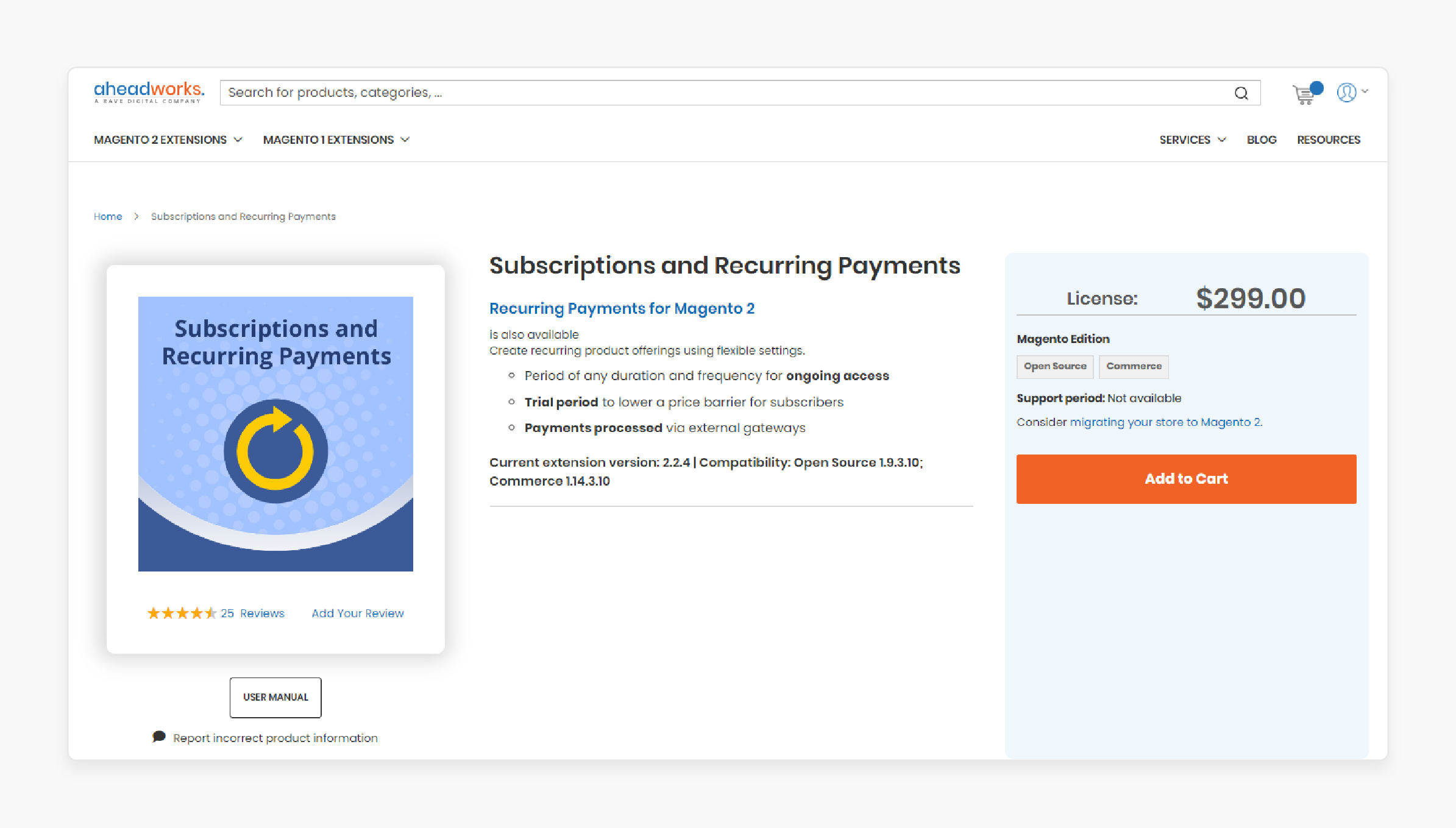Click the Add to Cart button
The width and height of the screenshot is (1456, 828).
pos(1186,479)
